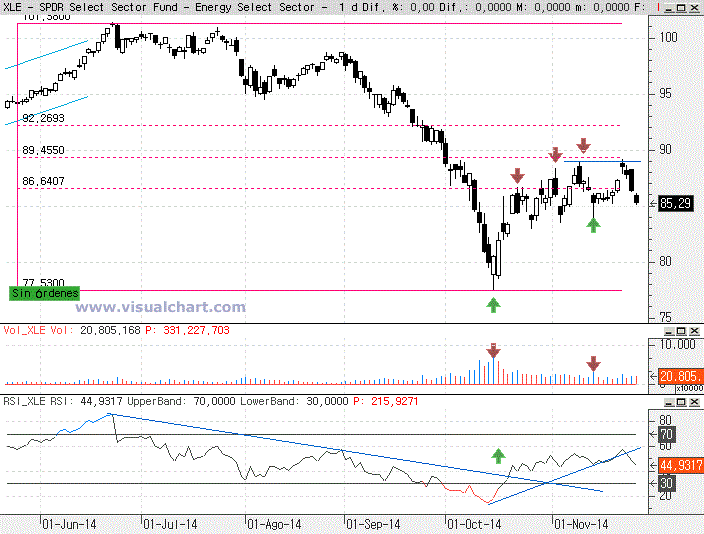Click the red RSI P value 215,9271
Screen dimensions: 704x534
[395, 401]
